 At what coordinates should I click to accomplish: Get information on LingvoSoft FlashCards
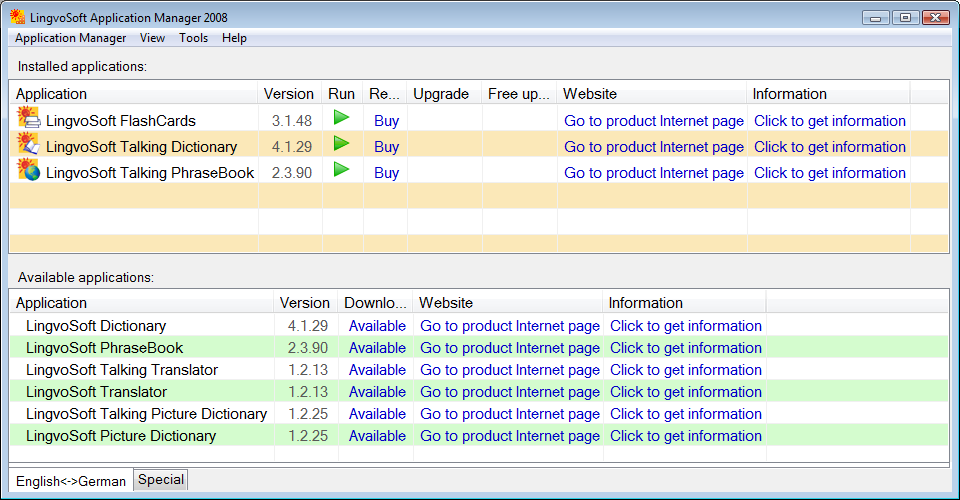pyautogui.click(x=830, y=121)
